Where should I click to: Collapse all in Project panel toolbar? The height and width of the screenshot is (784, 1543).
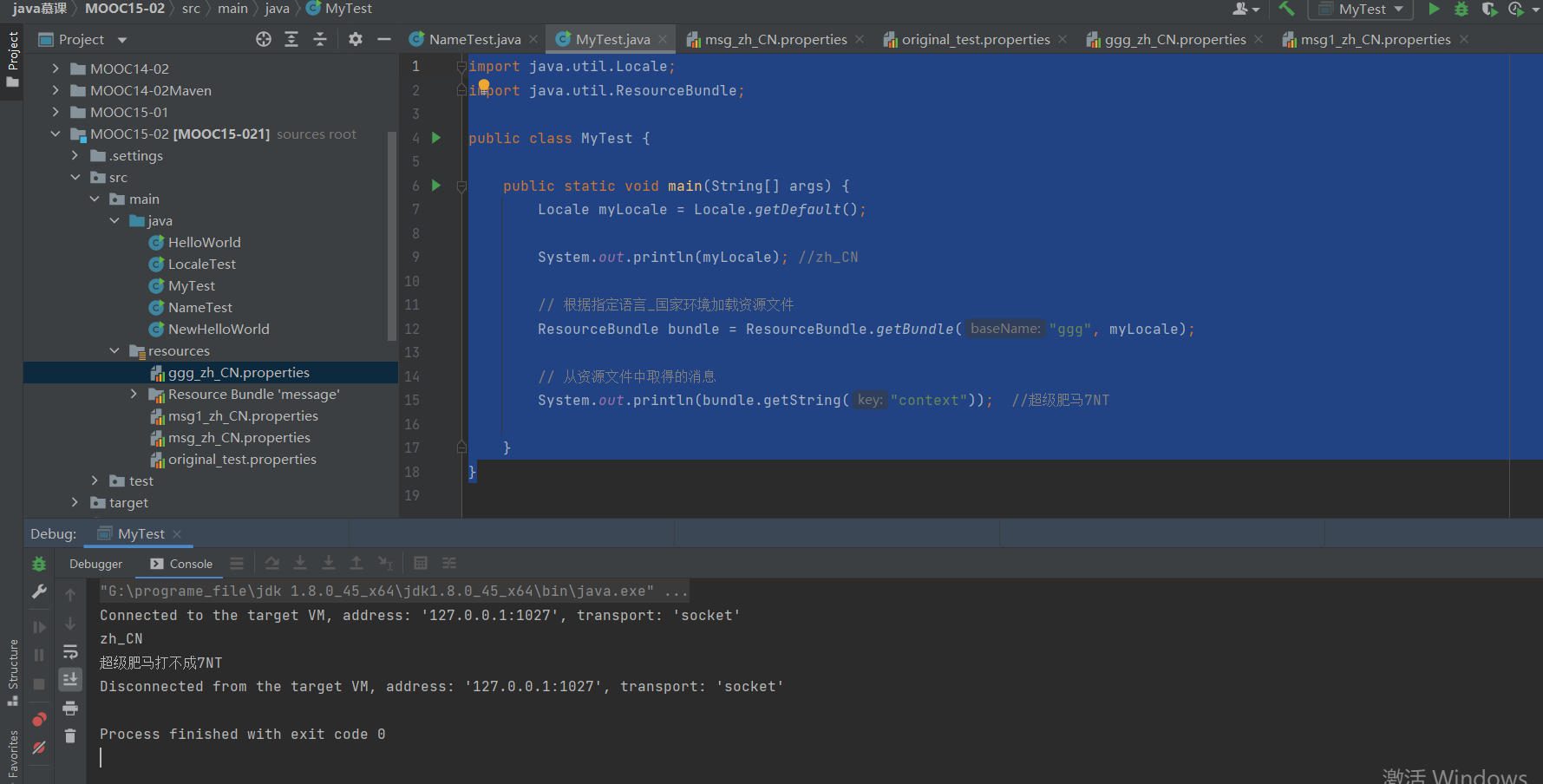320,39
